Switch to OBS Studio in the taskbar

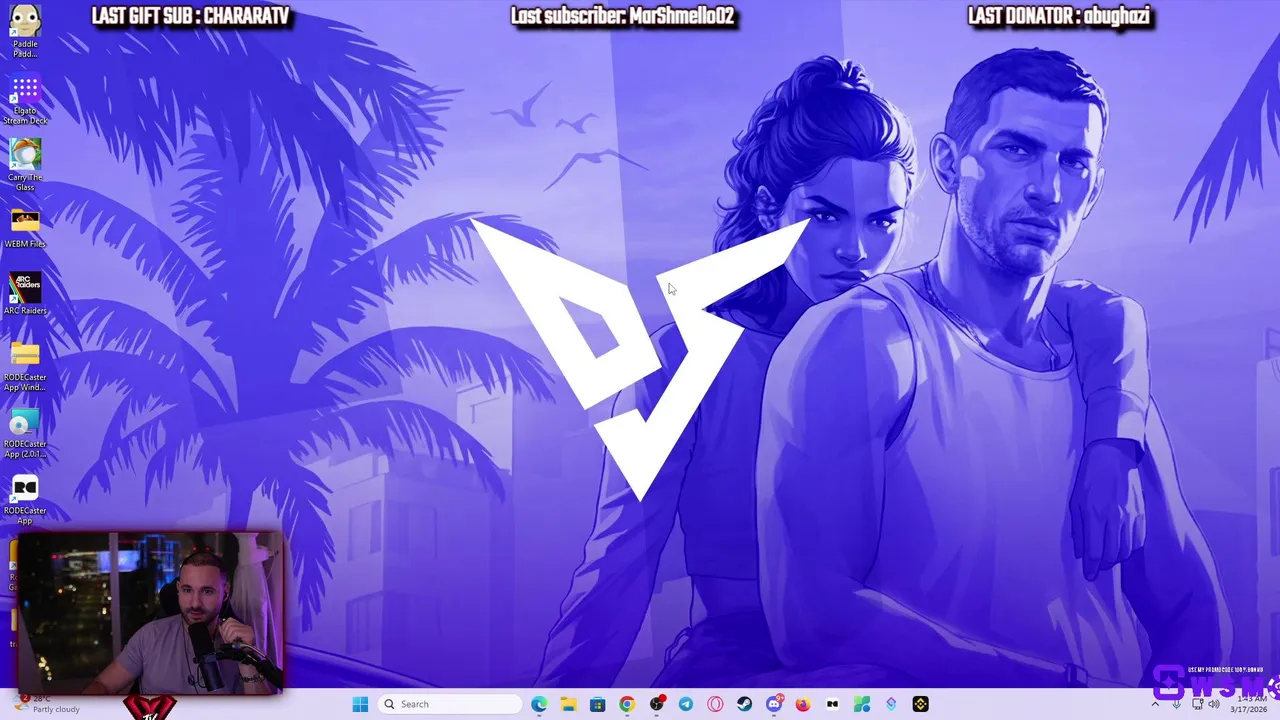657,704
